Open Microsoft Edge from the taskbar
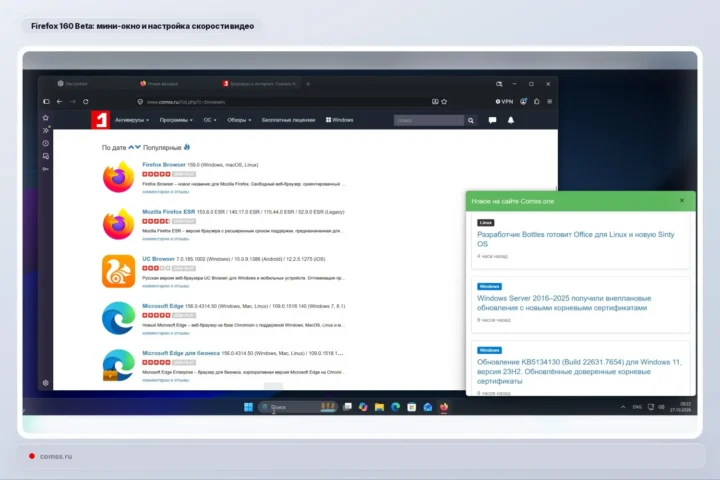Screen dimensions: 720x480 click(x=395, y=407)
